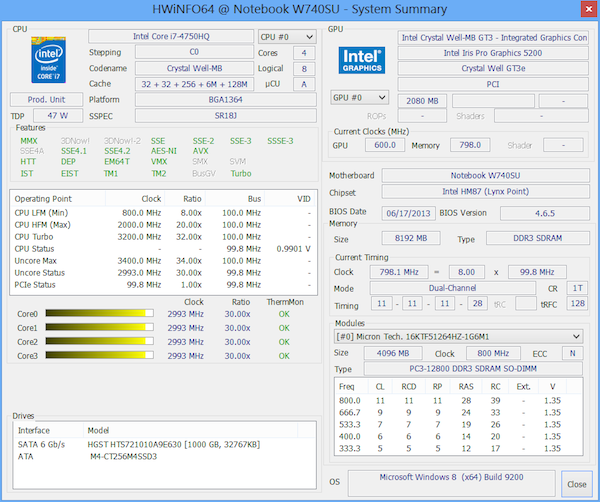Screen dimensions: 600x502
Task: Close the System Summary window
Action: pyautogui.click(x=589, y=9)
